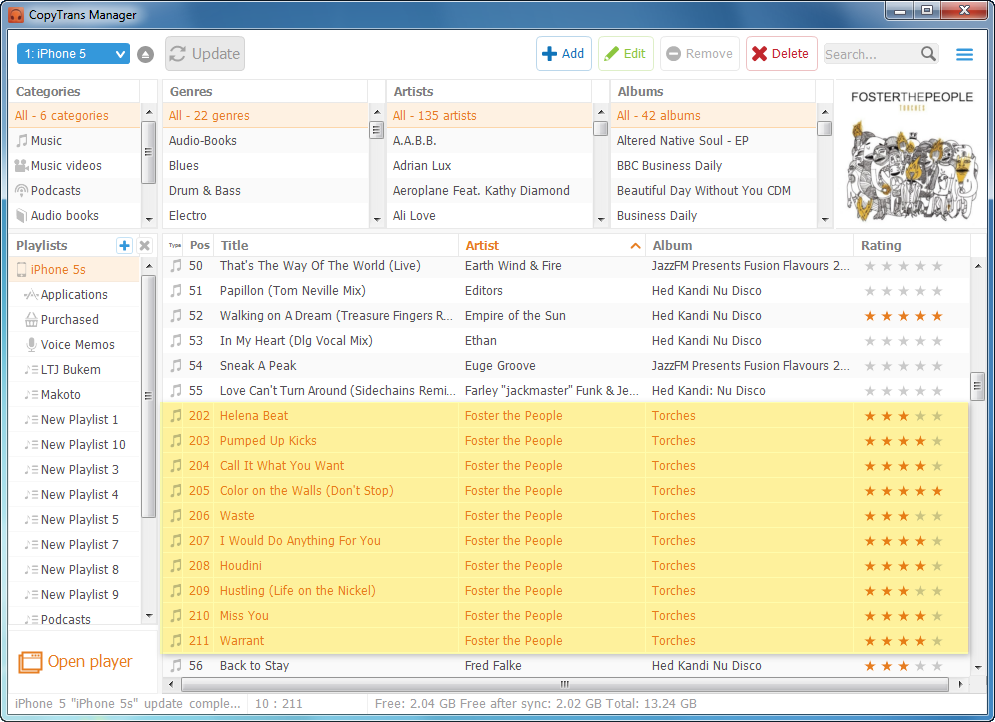Click the Genres list down arrow
The height and width of the screenshot is (722, 995).
click(377, 220)
